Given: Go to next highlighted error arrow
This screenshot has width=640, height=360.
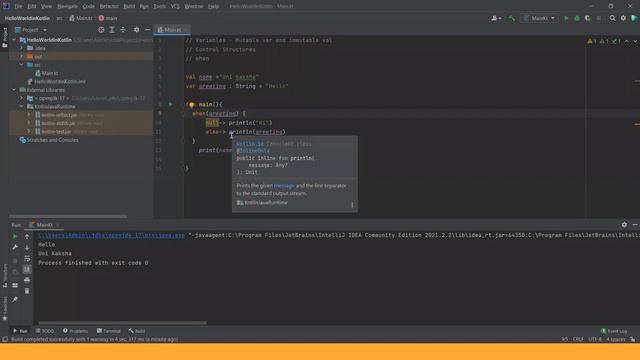Looking at the screenshot, I should pos(635,41).
